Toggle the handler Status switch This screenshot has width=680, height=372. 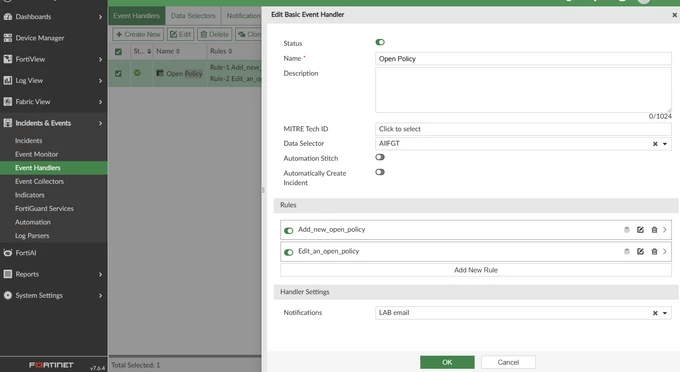(380, 42)
